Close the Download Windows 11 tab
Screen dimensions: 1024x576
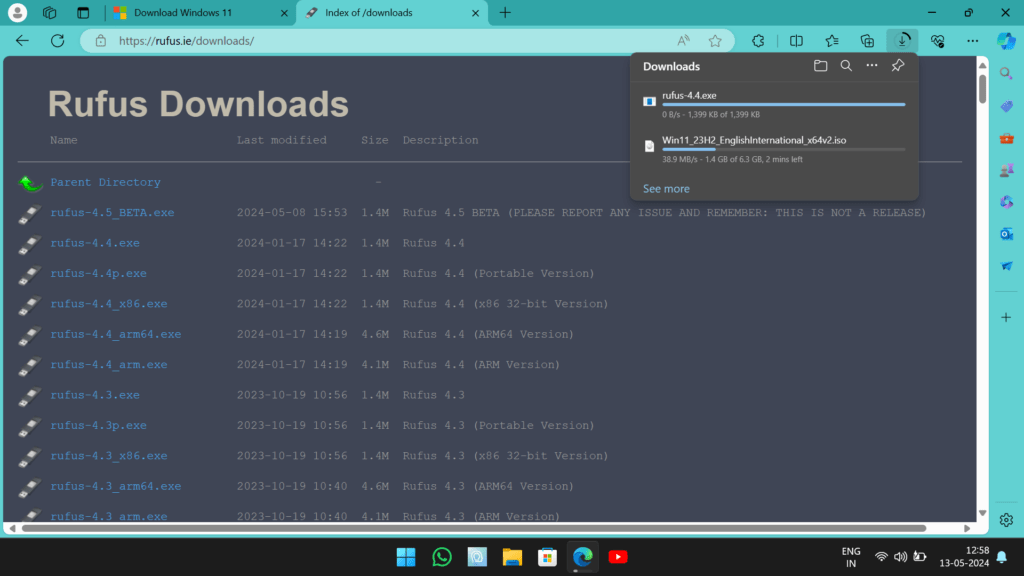[x=284, y=12]
